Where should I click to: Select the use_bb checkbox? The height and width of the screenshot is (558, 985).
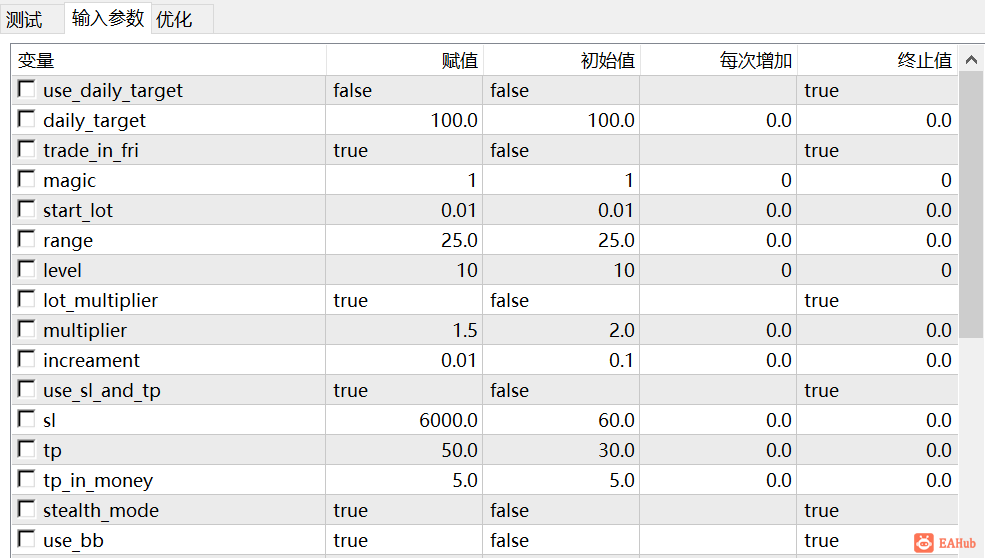coord(26,539)
